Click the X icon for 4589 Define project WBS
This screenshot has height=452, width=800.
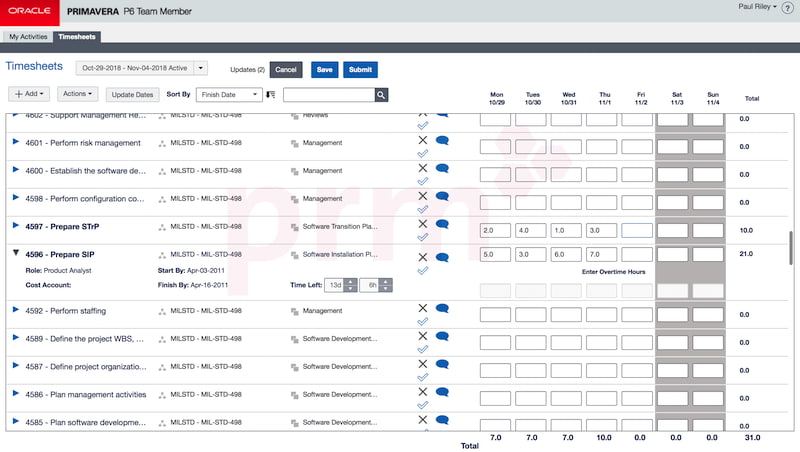coord(422,336)
